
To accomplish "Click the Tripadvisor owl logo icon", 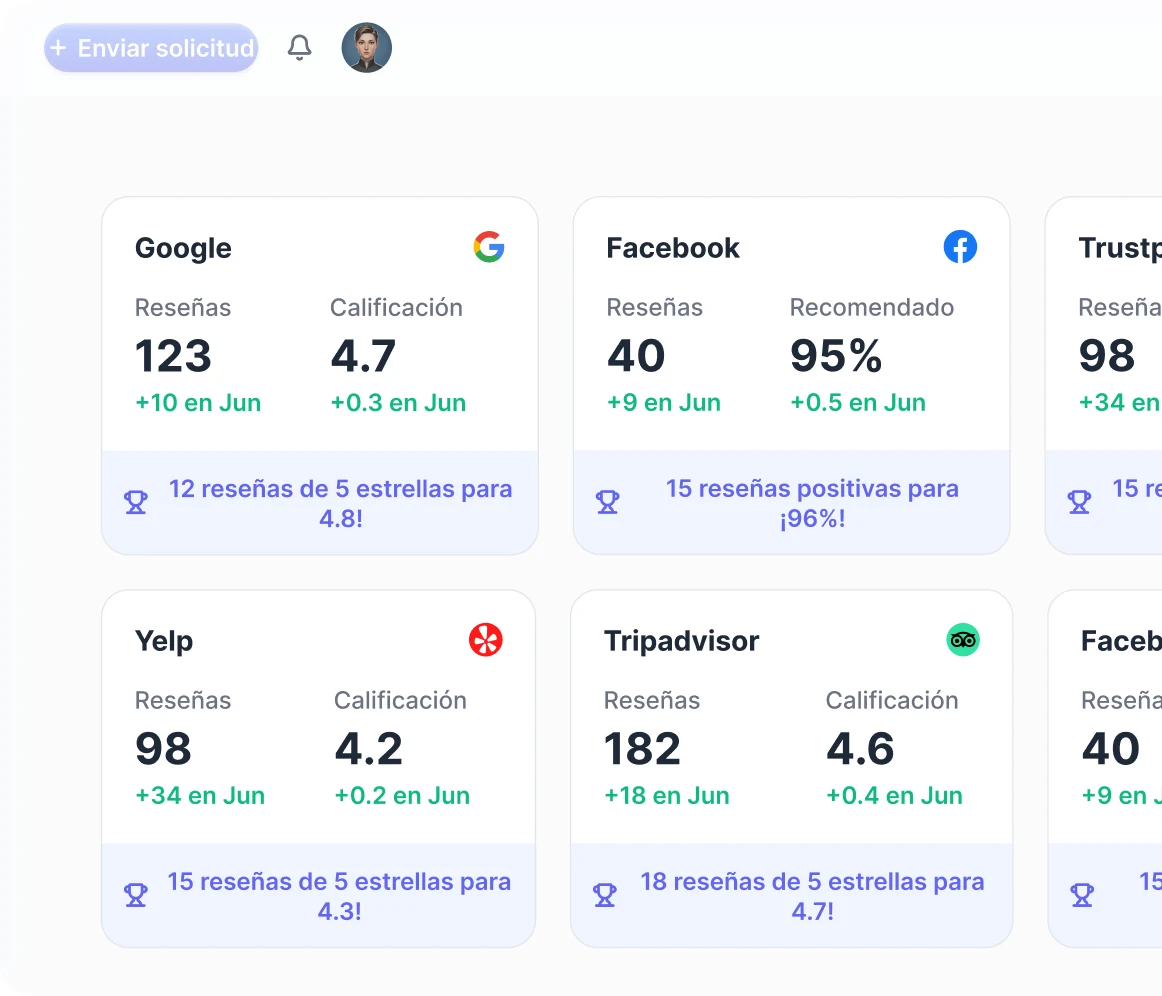I will click(963, 640).
